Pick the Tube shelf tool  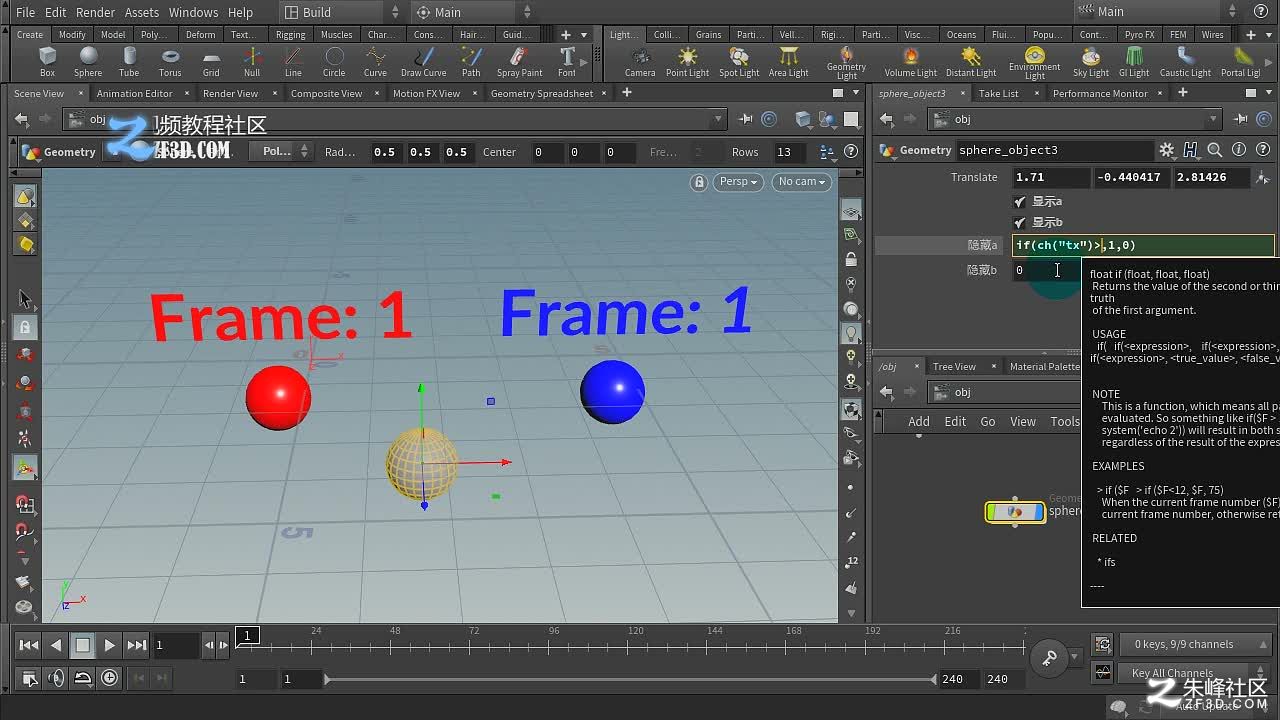click(x=129, y=62)
